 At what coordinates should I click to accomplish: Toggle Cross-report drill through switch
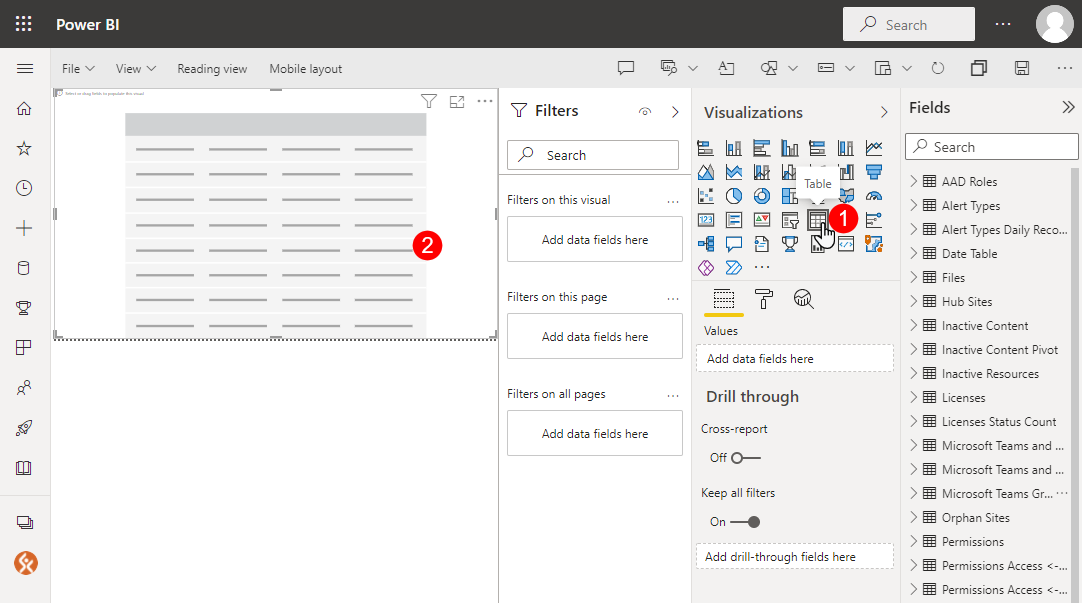click(745, 458)
